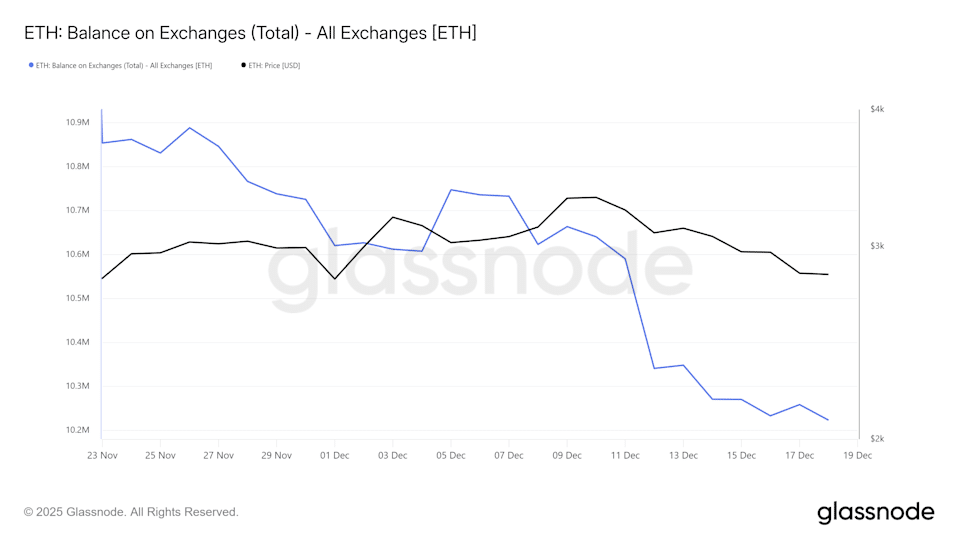Click the $2k price axis label
The width and height of the screenshot is (960, 540).
pos(878,439)
